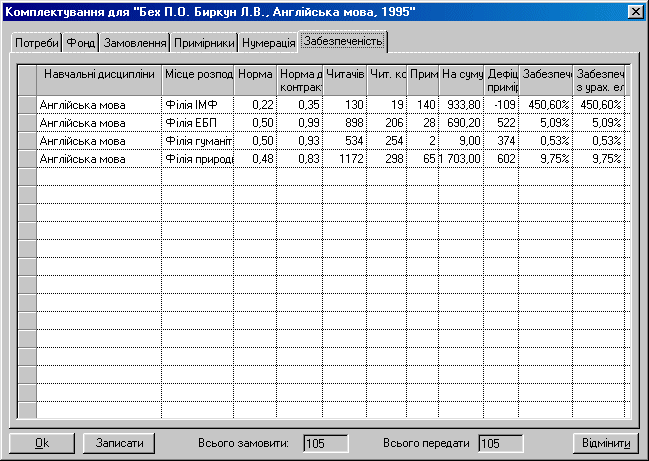Click the Норма column header
This screenshot has height=461, width=649.
coord(255,80)
